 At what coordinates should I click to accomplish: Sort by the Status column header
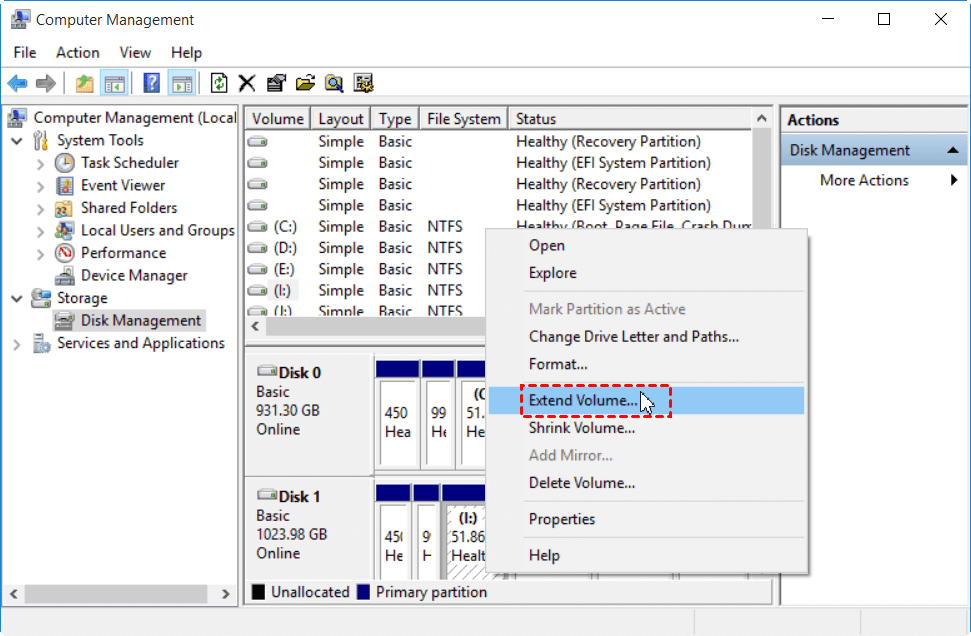click(x=630, y=119)
